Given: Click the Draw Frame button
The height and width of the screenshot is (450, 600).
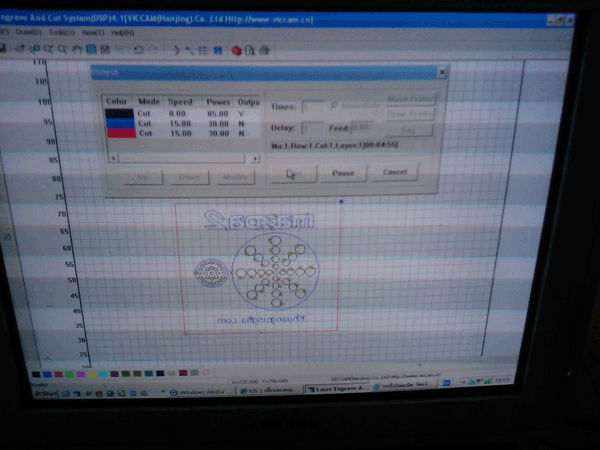Looking at the screenshot, I should tap(409, 114).
